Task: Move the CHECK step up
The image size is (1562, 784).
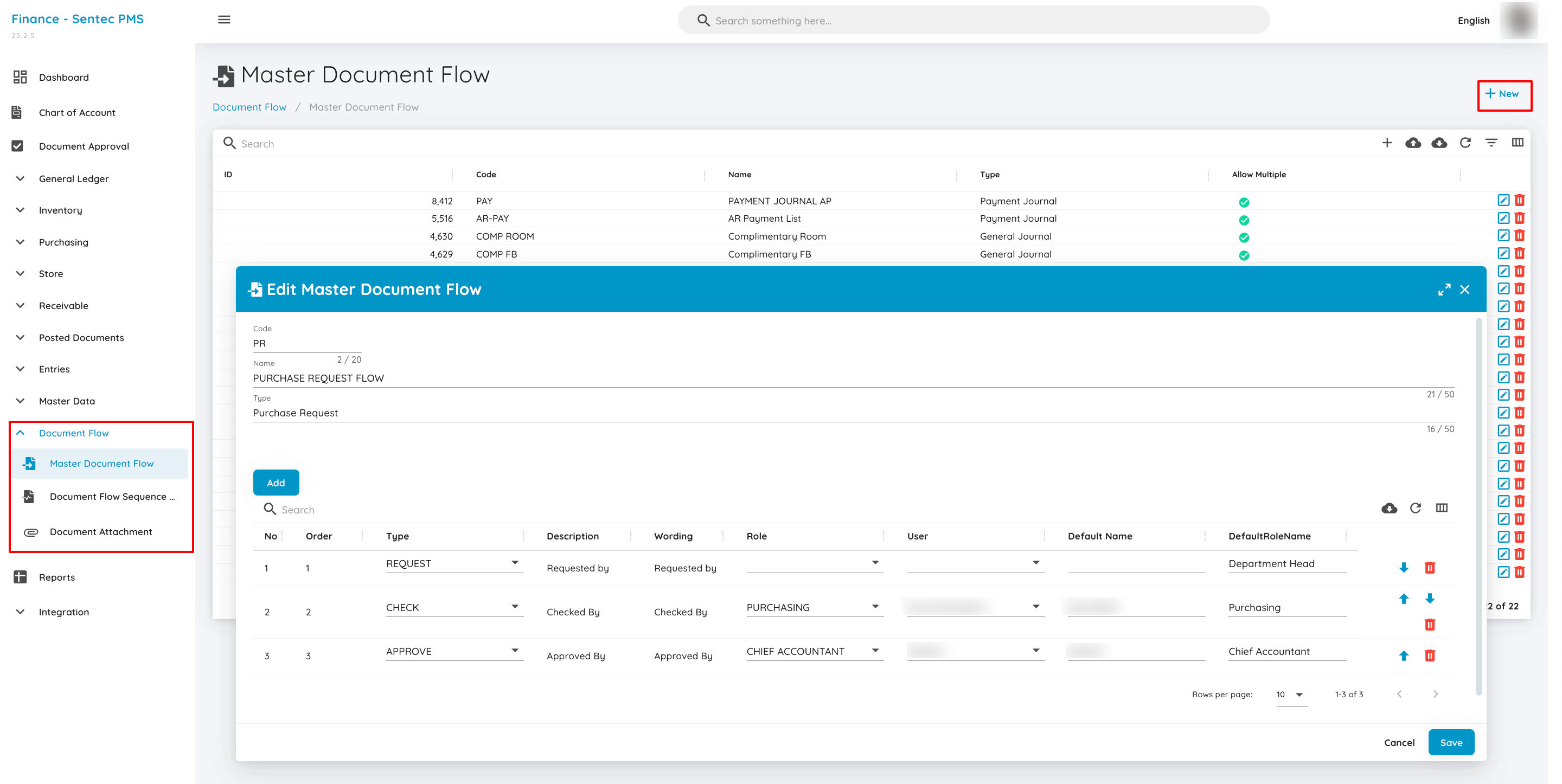Action: (1403, 599)
